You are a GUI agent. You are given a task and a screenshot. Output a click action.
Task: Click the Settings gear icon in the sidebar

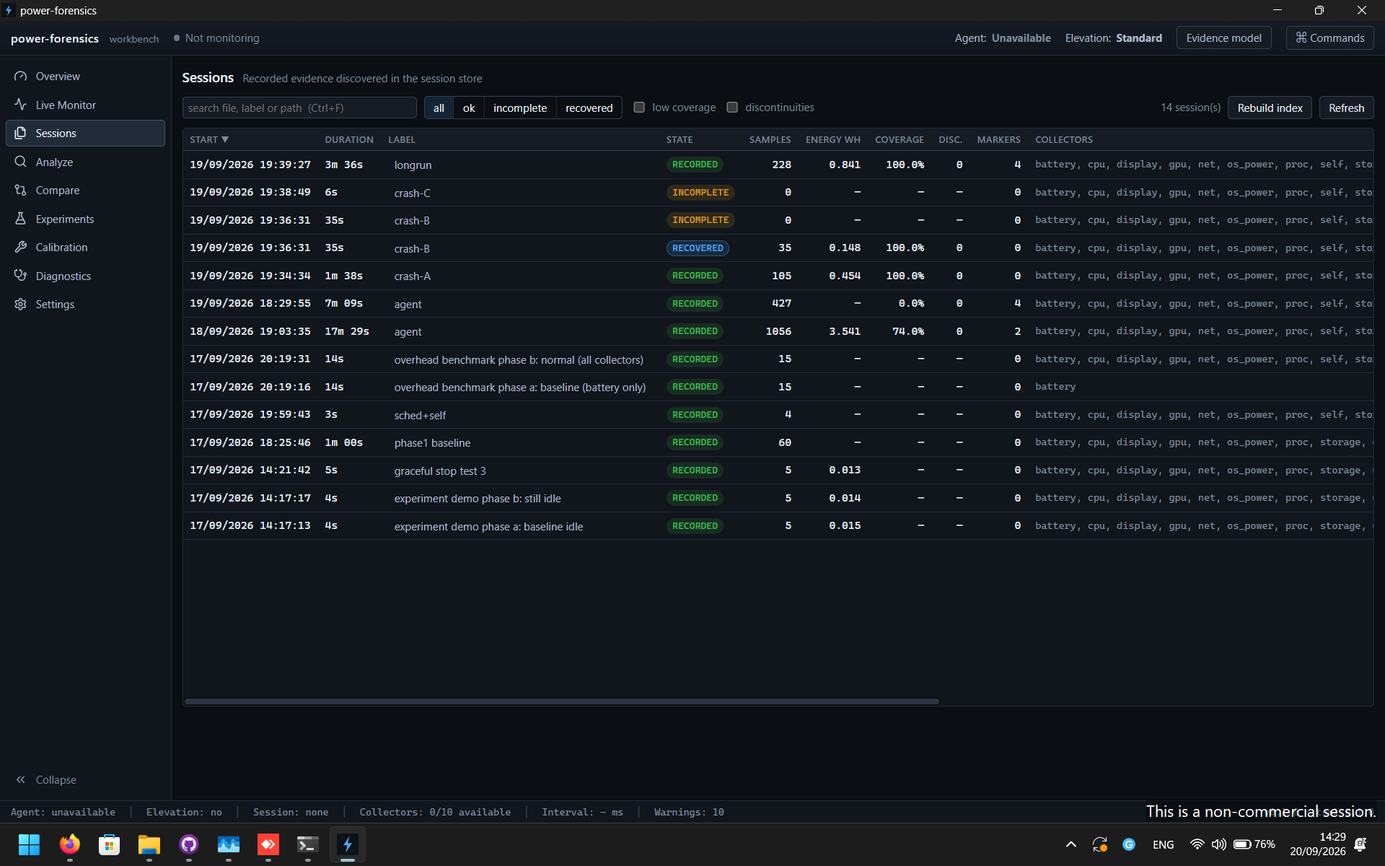tap(20, 304)
